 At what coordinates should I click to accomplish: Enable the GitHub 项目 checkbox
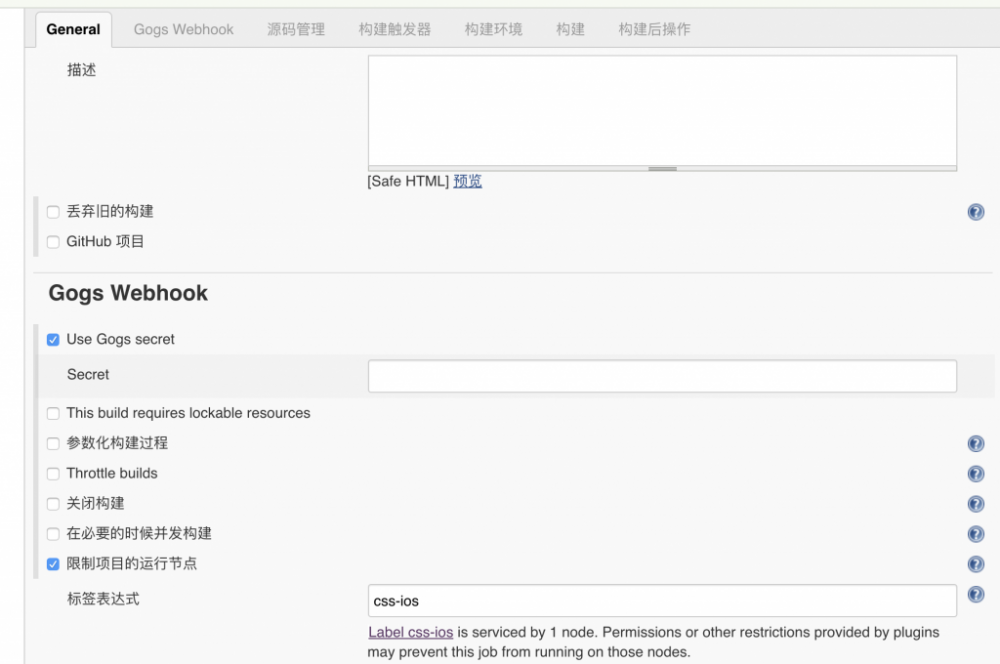(x=52, y=241)
